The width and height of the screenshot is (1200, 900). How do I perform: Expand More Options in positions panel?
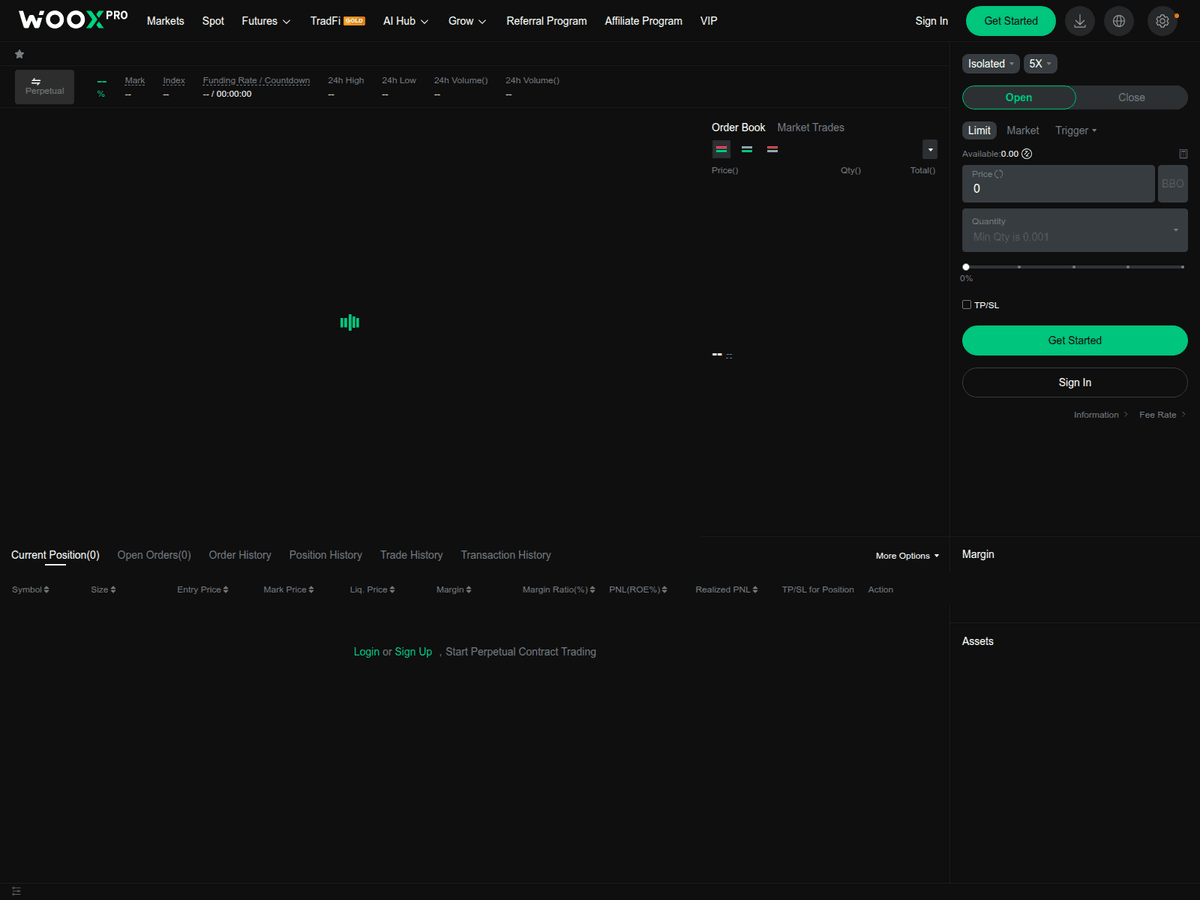click(x=907, y=556)
